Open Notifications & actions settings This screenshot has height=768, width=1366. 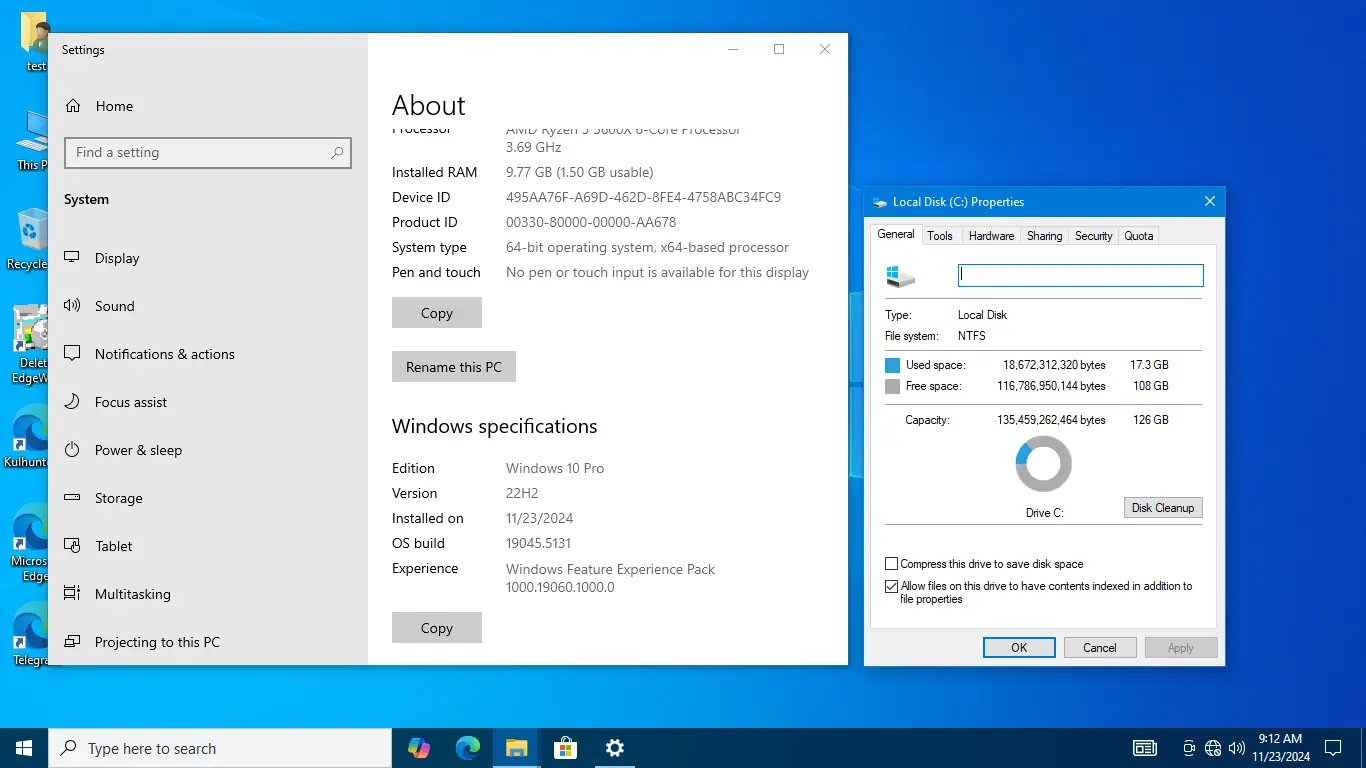pyautogui.click(x=150, y=354)
